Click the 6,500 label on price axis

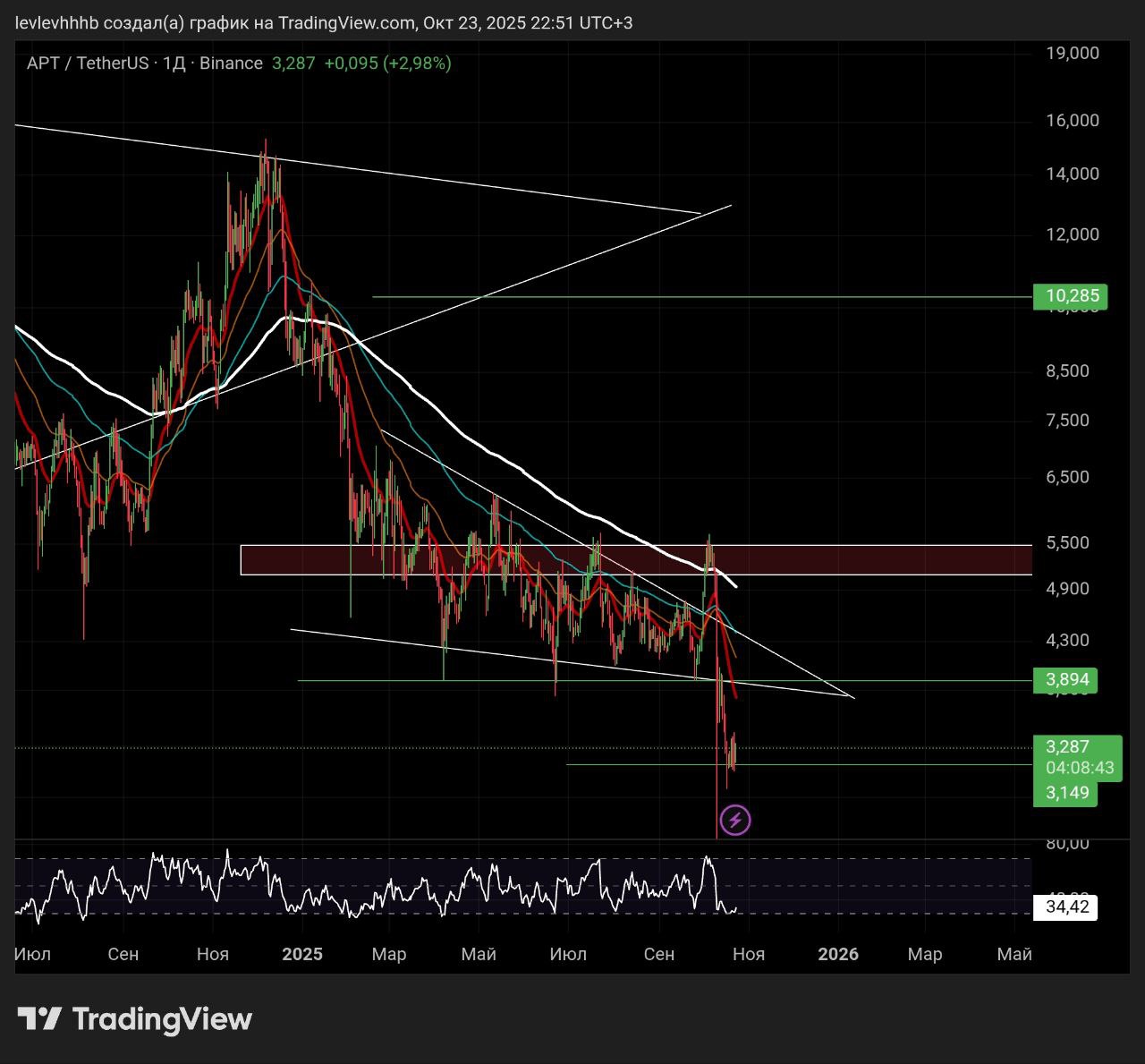coord(1067,477)
